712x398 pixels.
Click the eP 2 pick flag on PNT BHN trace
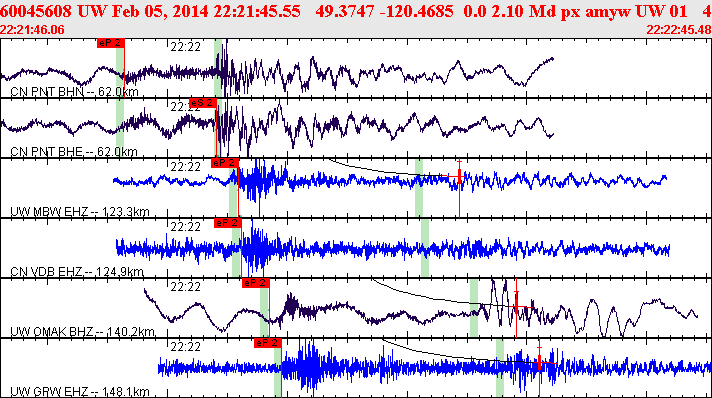[110, 43]
